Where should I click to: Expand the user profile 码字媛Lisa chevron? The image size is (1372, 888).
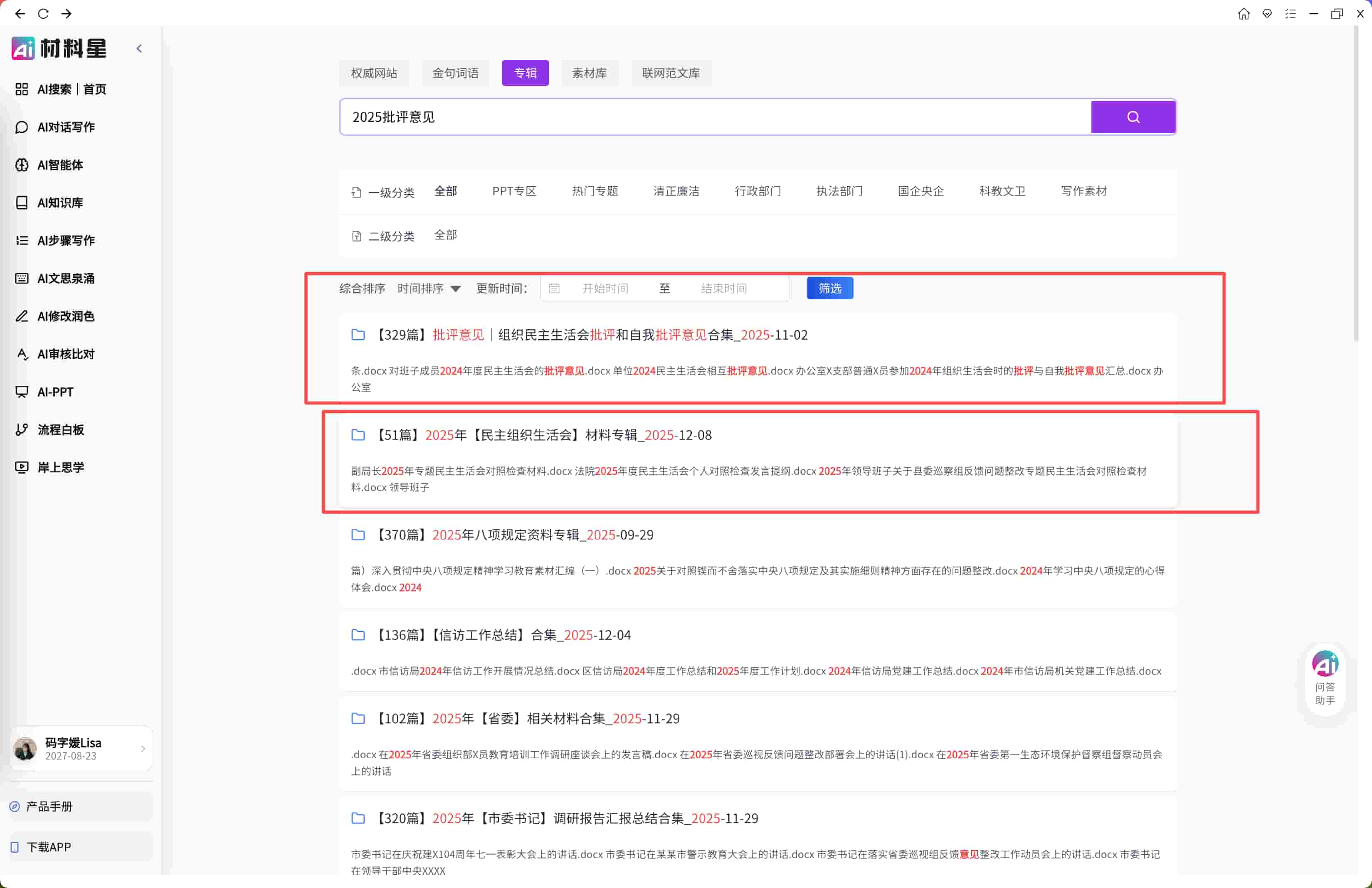point(143,749)
